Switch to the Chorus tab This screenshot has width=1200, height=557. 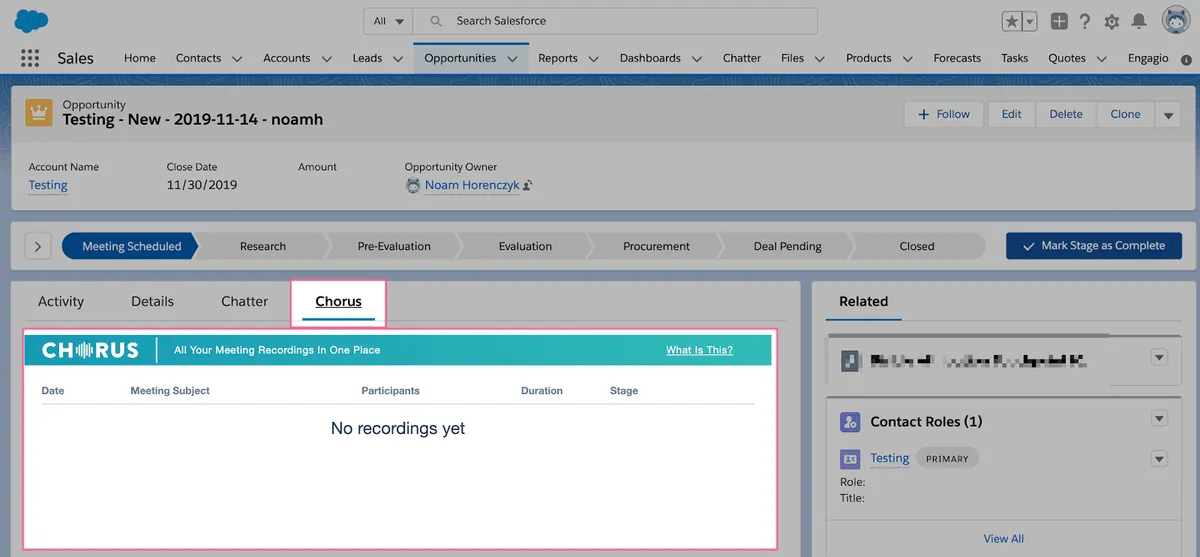tap(338, 301)
